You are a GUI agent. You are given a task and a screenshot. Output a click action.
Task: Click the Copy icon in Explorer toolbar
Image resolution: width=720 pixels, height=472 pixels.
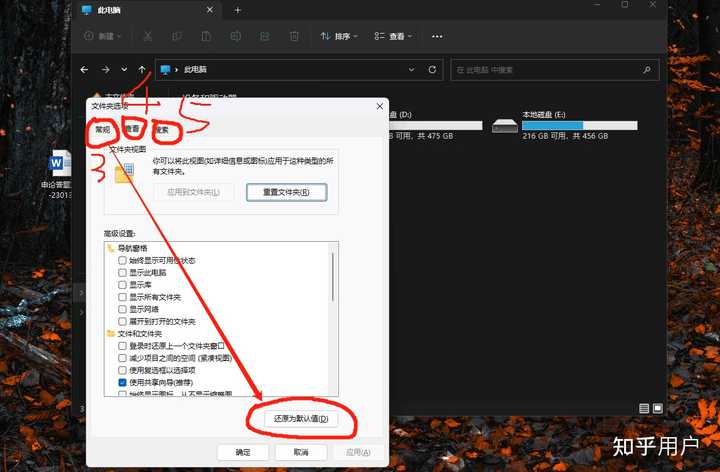click(x=177, y=36)
